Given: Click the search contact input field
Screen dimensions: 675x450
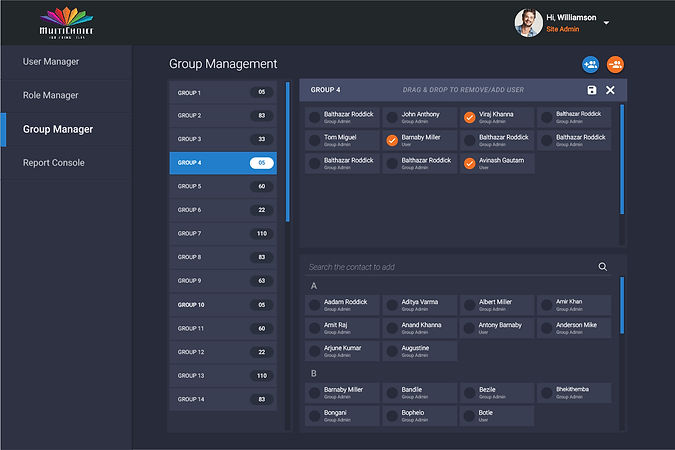Looking at the screenshot, I should tap(458, 267).
